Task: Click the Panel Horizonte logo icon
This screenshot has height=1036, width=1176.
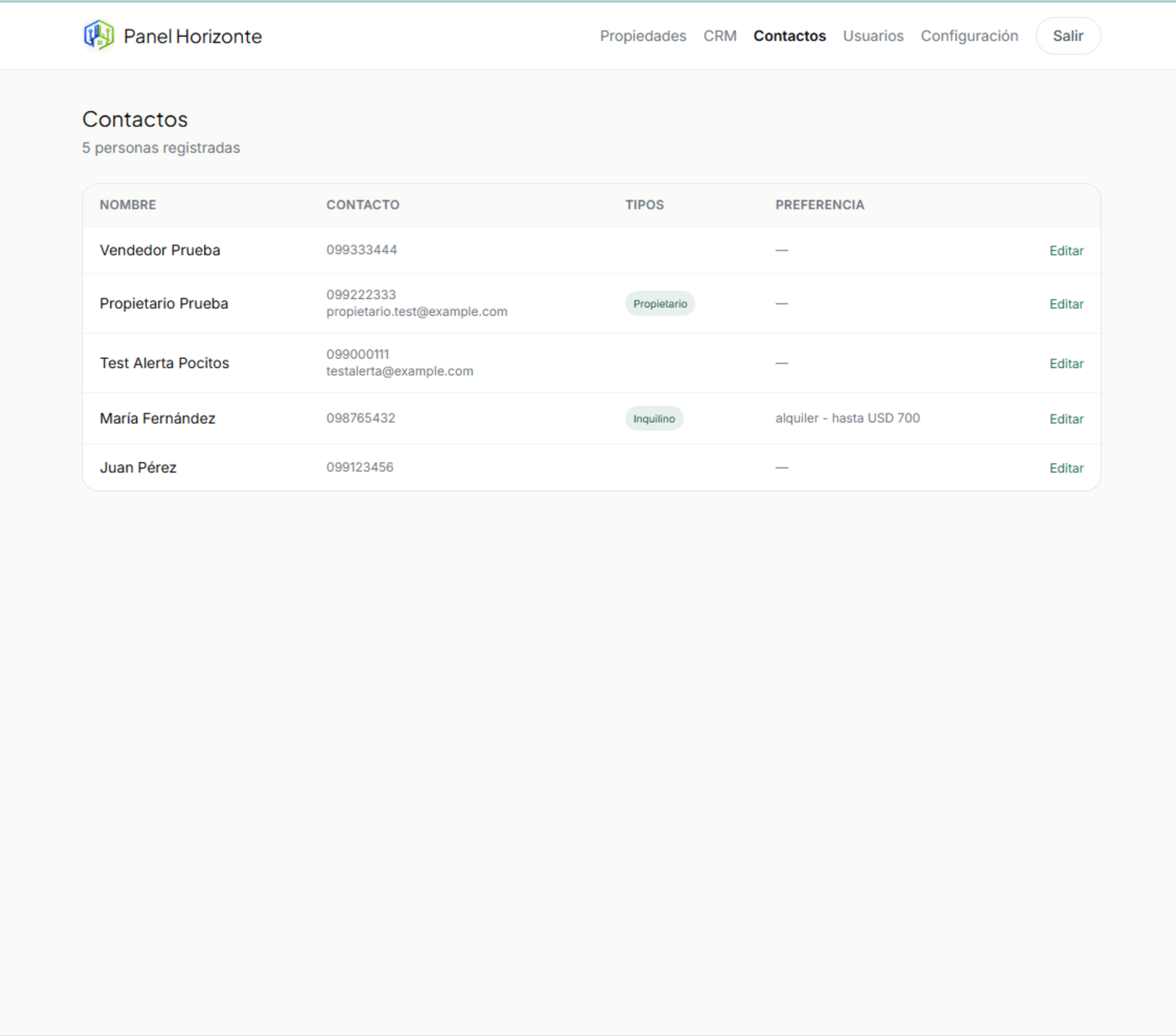Action: click(x=98, y=35)
